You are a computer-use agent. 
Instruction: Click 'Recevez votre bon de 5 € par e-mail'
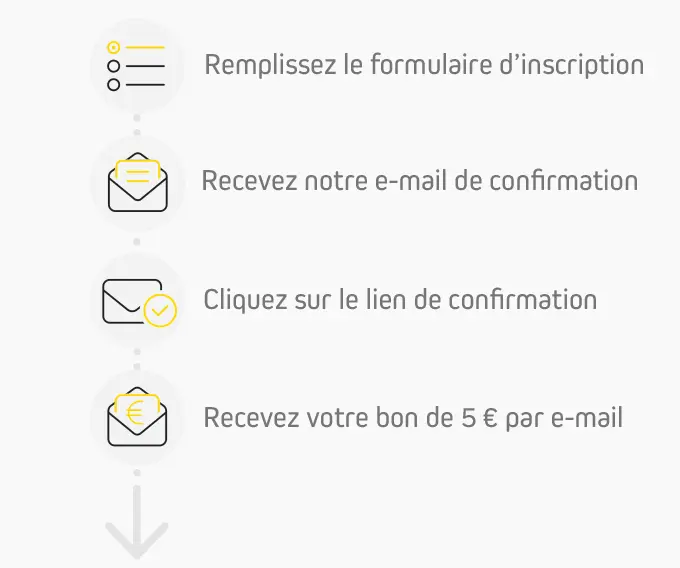pyautogui.click(x=413, y=418)
